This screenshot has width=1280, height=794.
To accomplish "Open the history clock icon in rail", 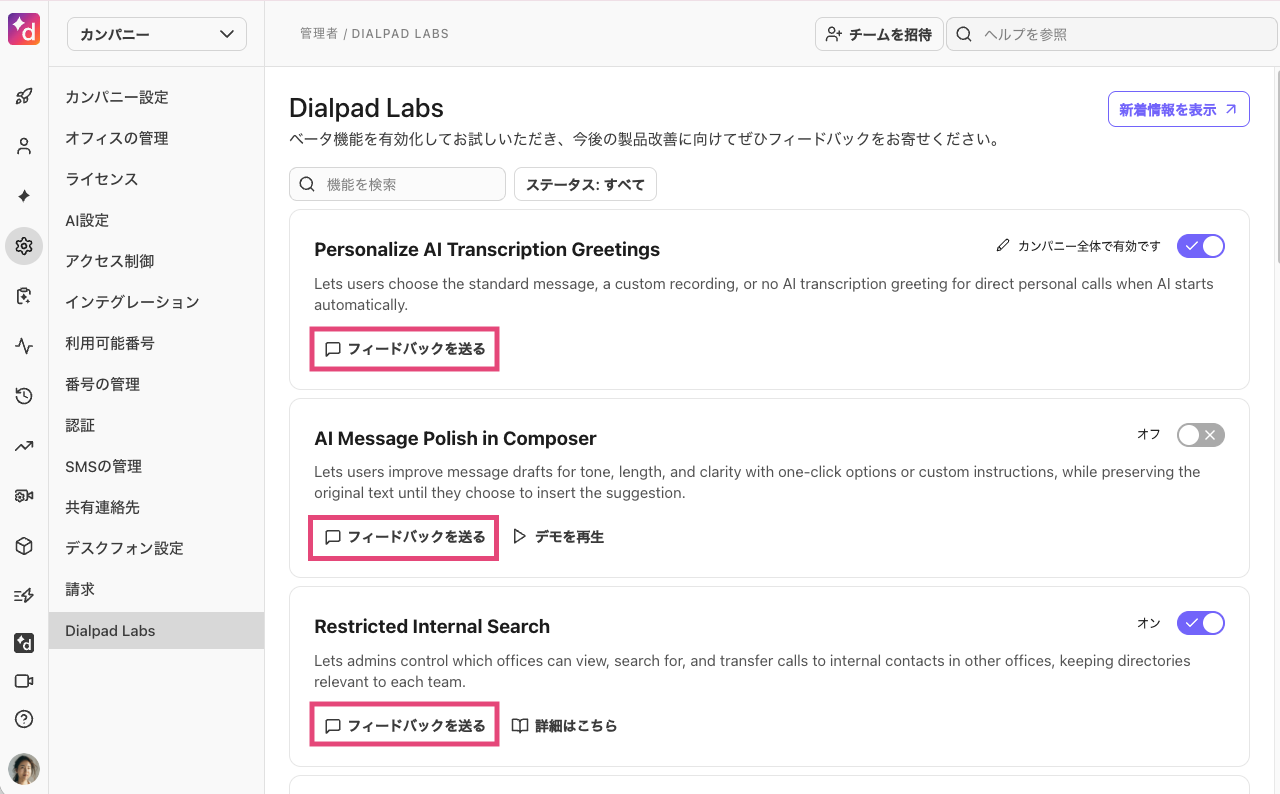I will tap(24, 396).
